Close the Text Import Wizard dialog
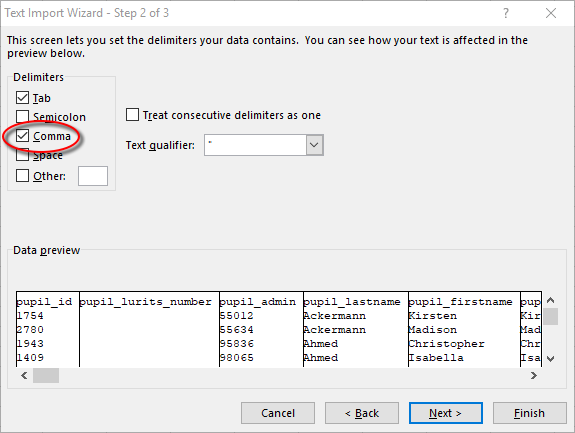Screen dimensions: 575x433 (x=551, y=13)
